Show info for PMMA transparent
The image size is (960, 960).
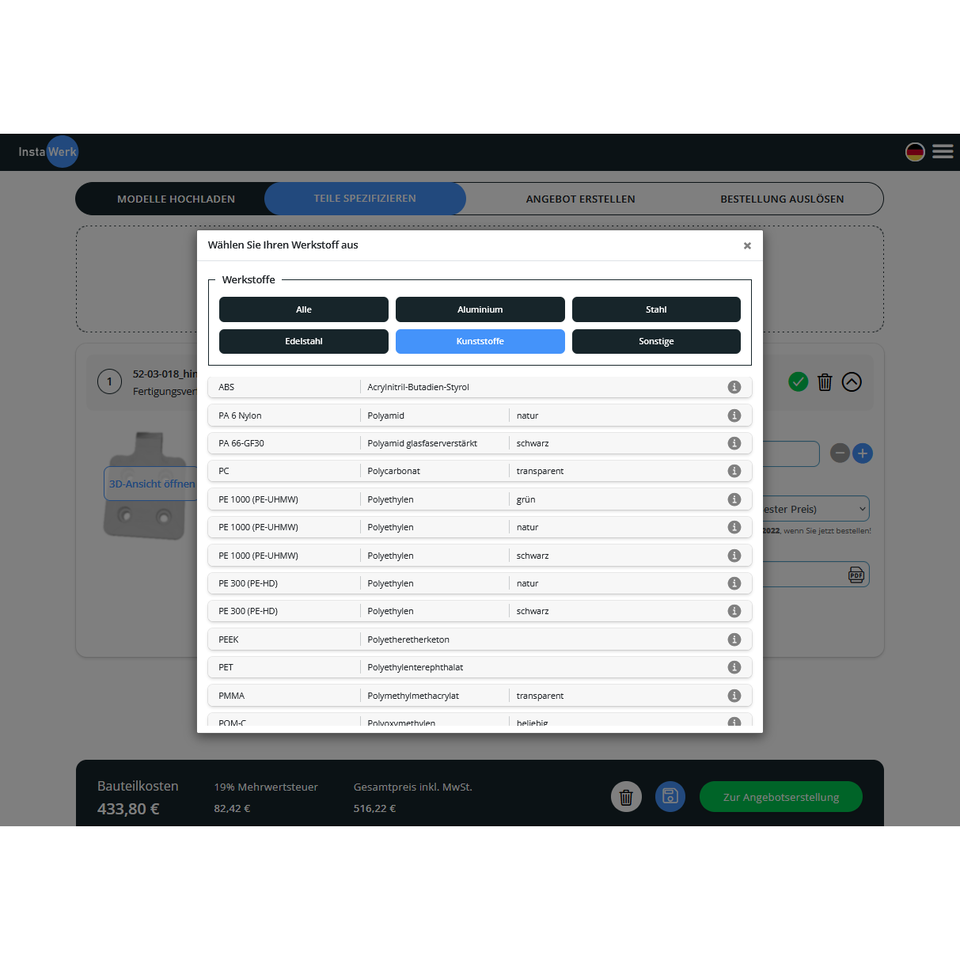734,696
